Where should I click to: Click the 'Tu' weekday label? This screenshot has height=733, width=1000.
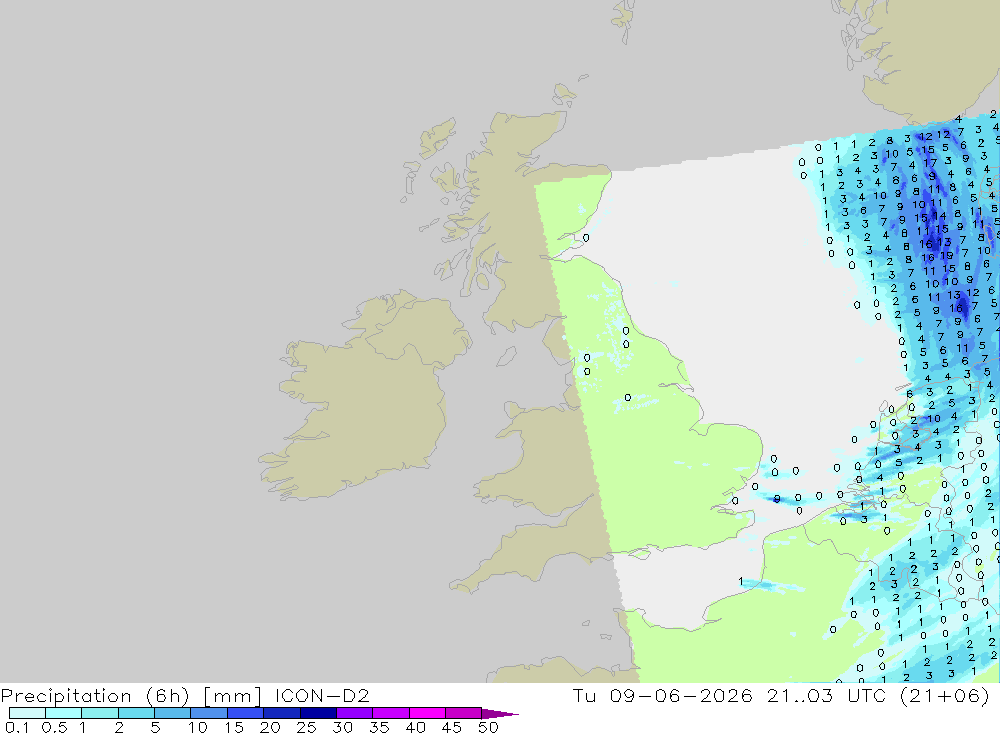pos(584,695)
